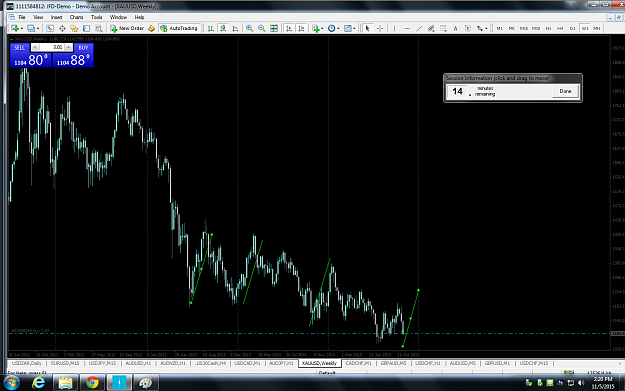Switch chart to Candlesticks icon
Image resolution: width=625 pixels, height=391 pixels.
223,28
